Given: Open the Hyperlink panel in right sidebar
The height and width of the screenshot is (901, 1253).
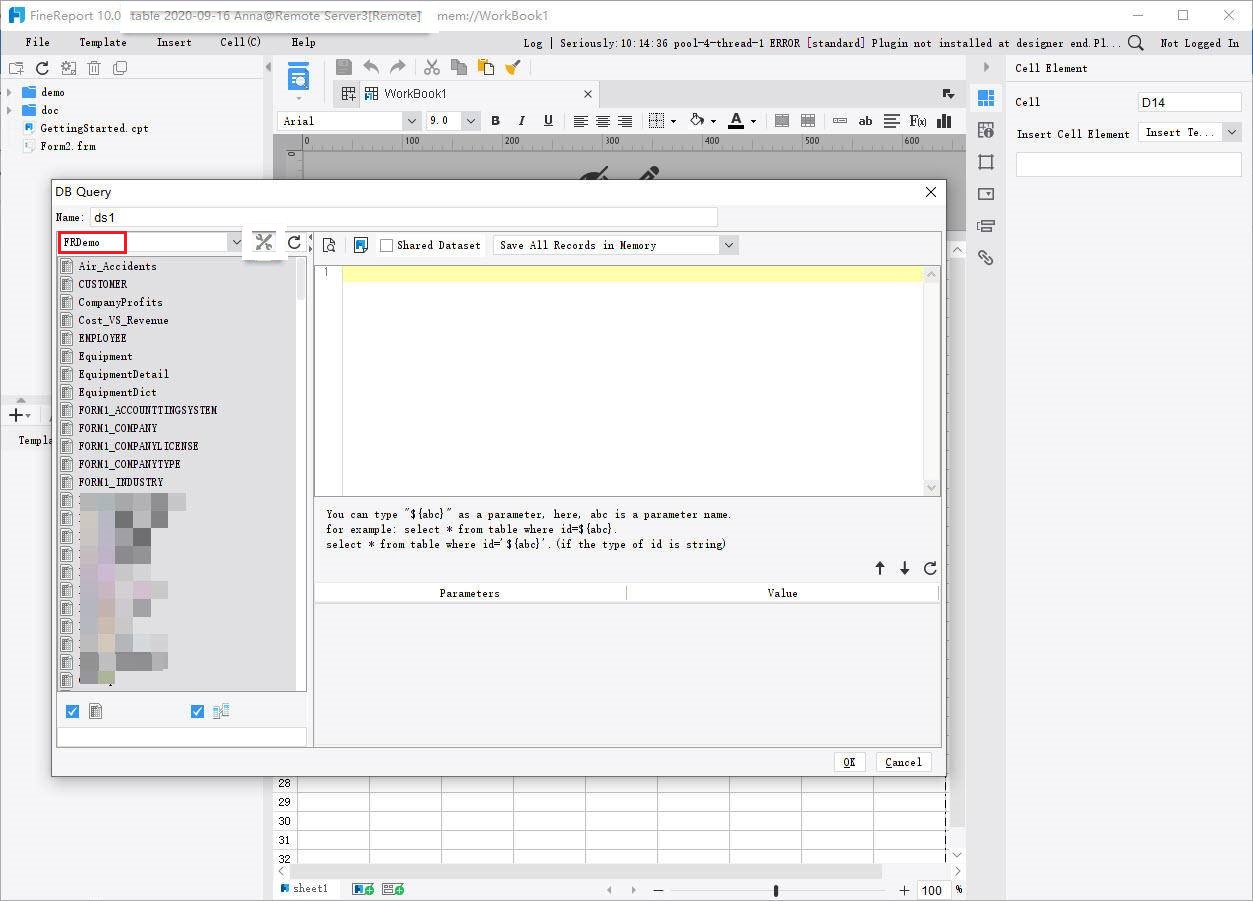Looking at the screenshot, I should (985, 257).
